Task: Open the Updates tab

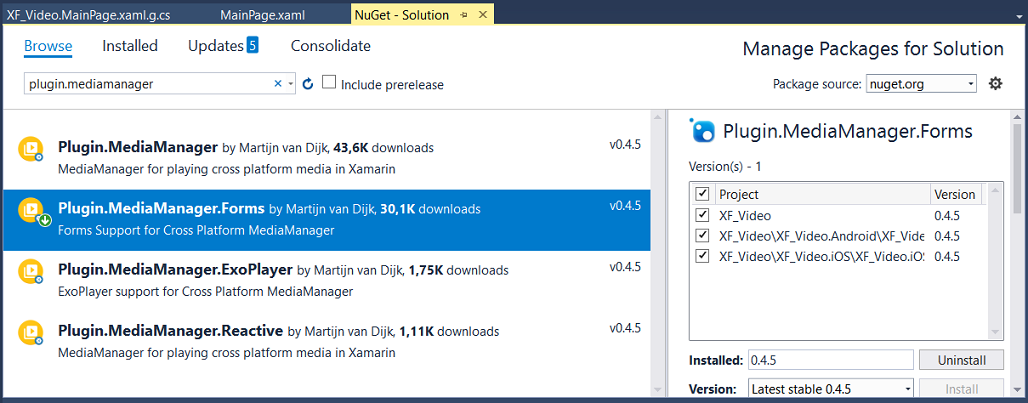Action: (x=216, y=46)
